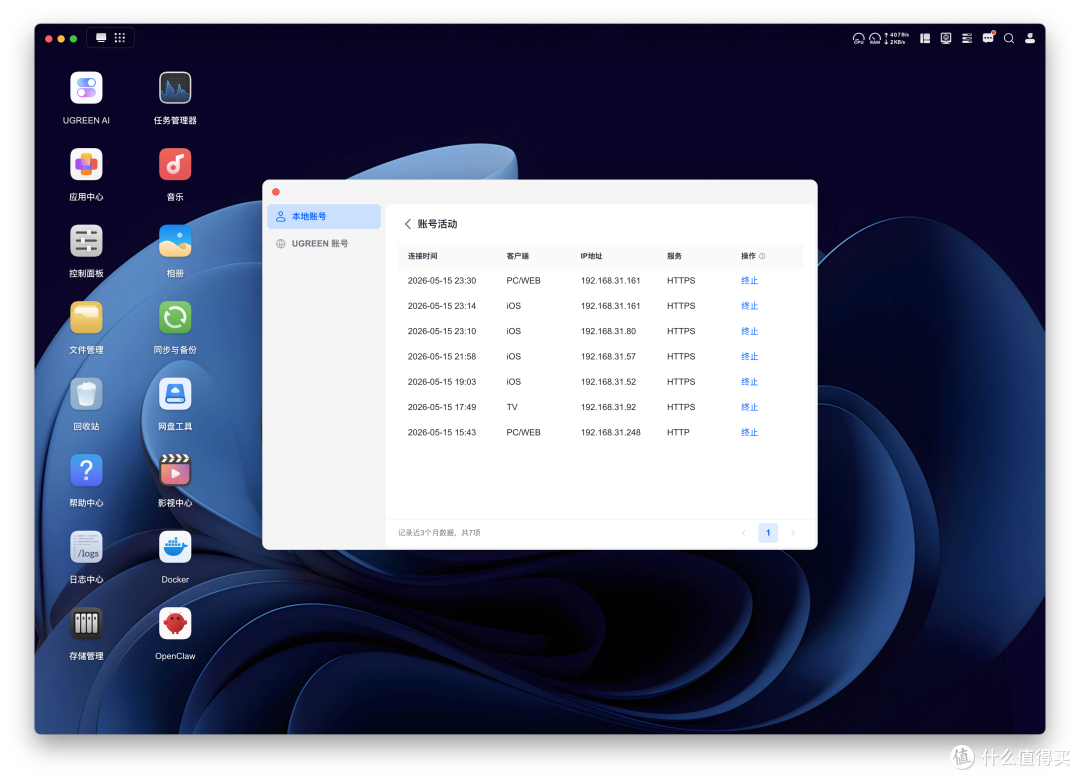Select the 本地账号 local account tab
This screenshot has width=1080, height=780.
[324, 216]
